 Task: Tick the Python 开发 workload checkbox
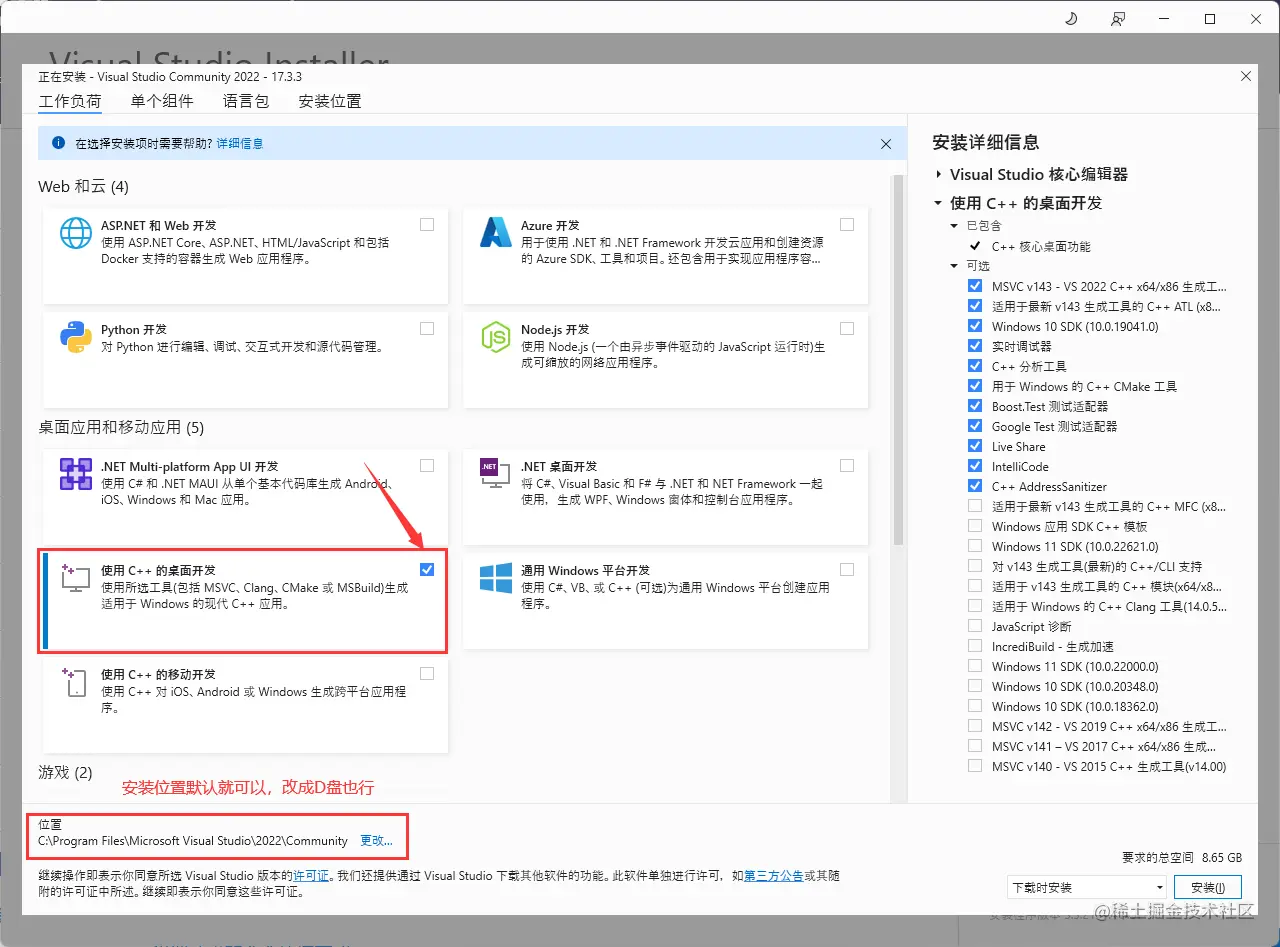coord(427,329)
